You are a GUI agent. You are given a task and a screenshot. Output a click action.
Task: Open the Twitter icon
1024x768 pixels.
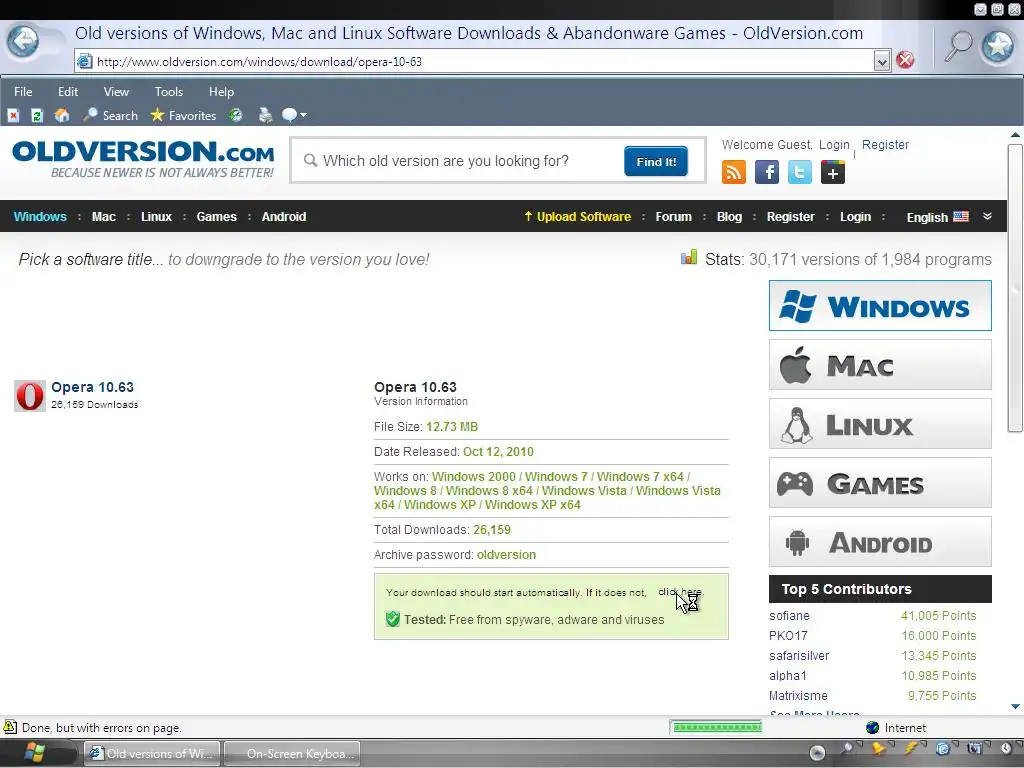point(800,172)
